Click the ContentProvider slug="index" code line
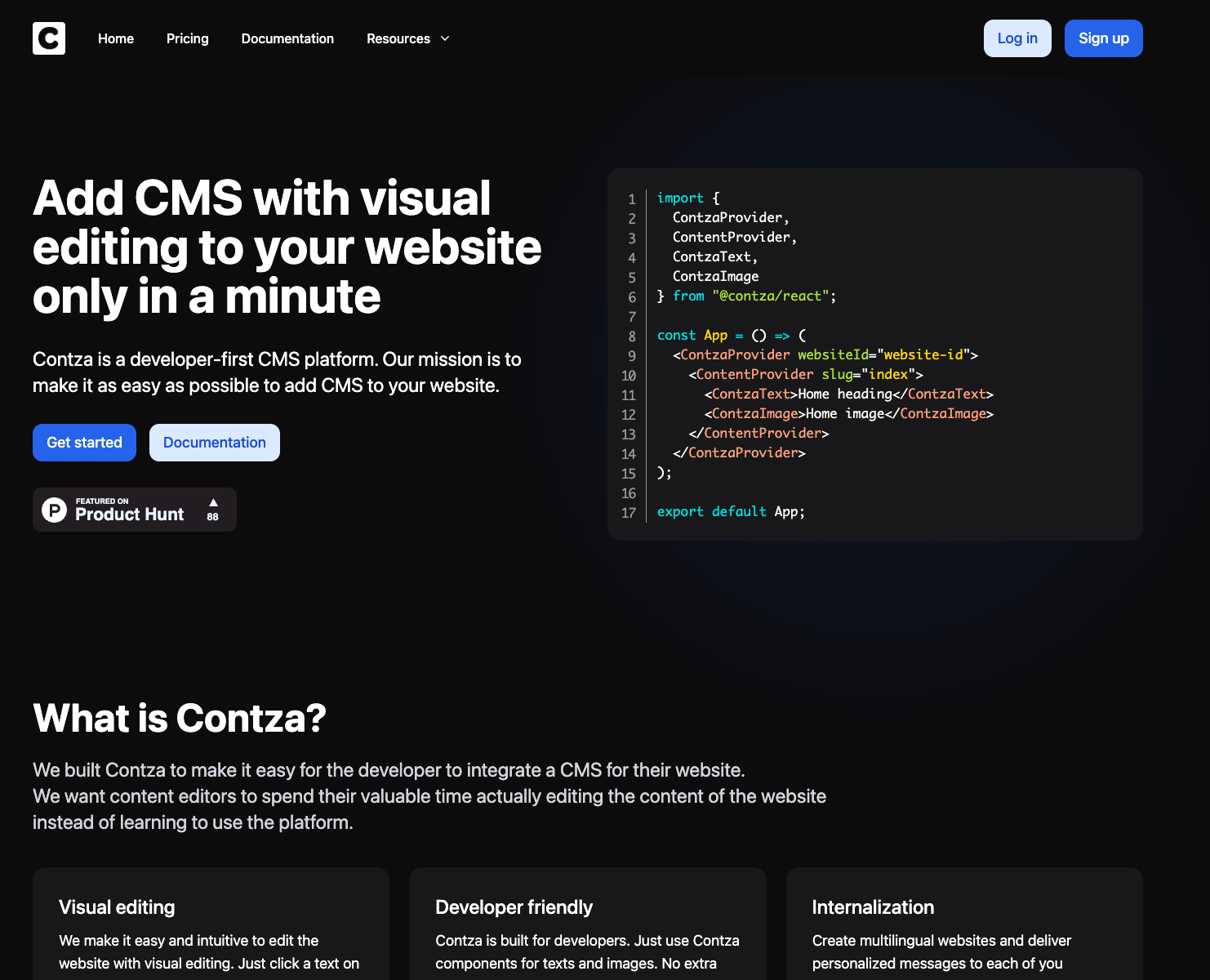This screenshot has height=980, width=1210. pos(806,375)
